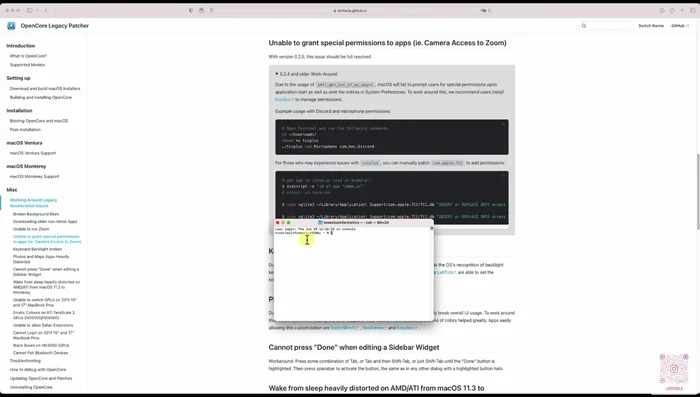This screenshot has width=700, height=397.
Task: Open the EasyRes link
Action: click(x=407, y=328)
